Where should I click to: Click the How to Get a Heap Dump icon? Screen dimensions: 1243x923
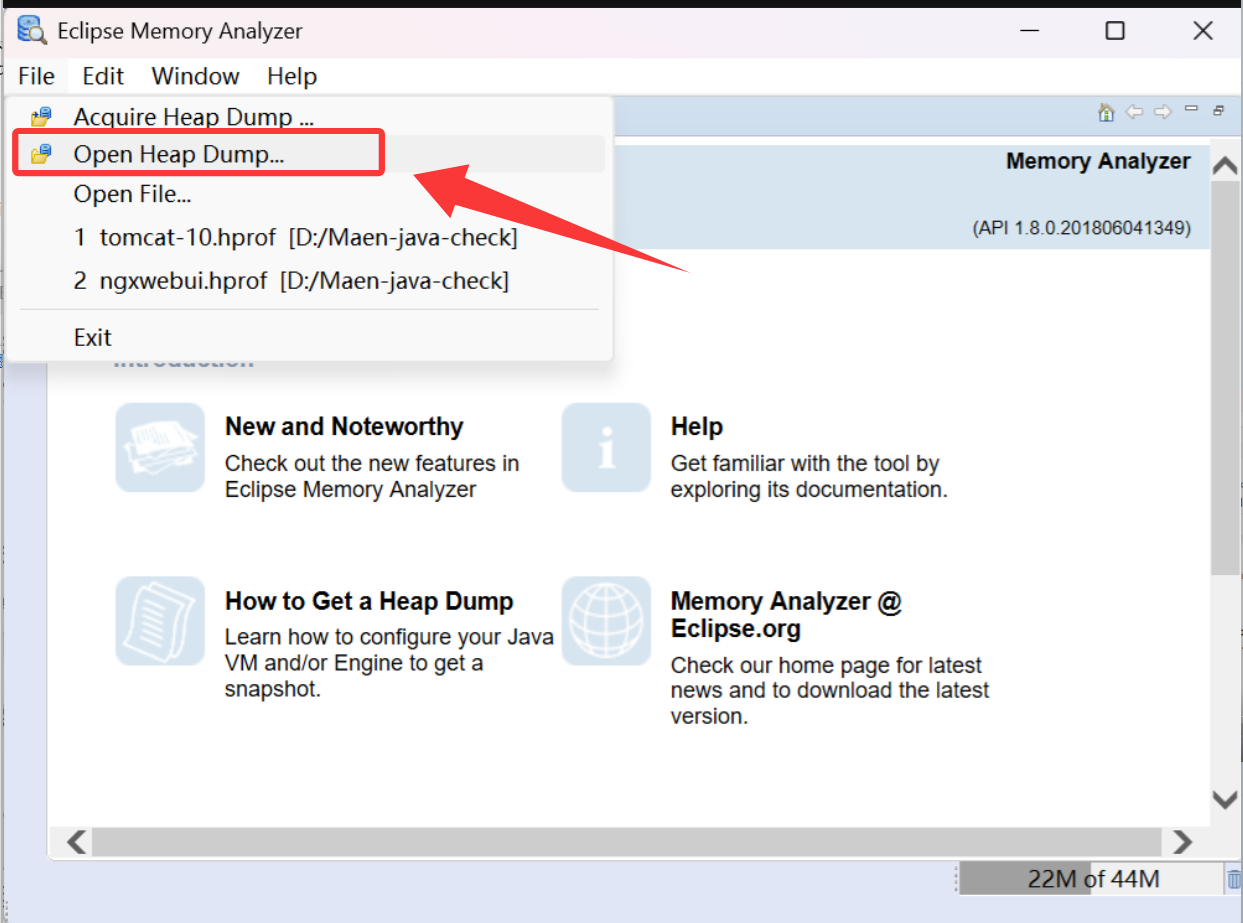160,621
